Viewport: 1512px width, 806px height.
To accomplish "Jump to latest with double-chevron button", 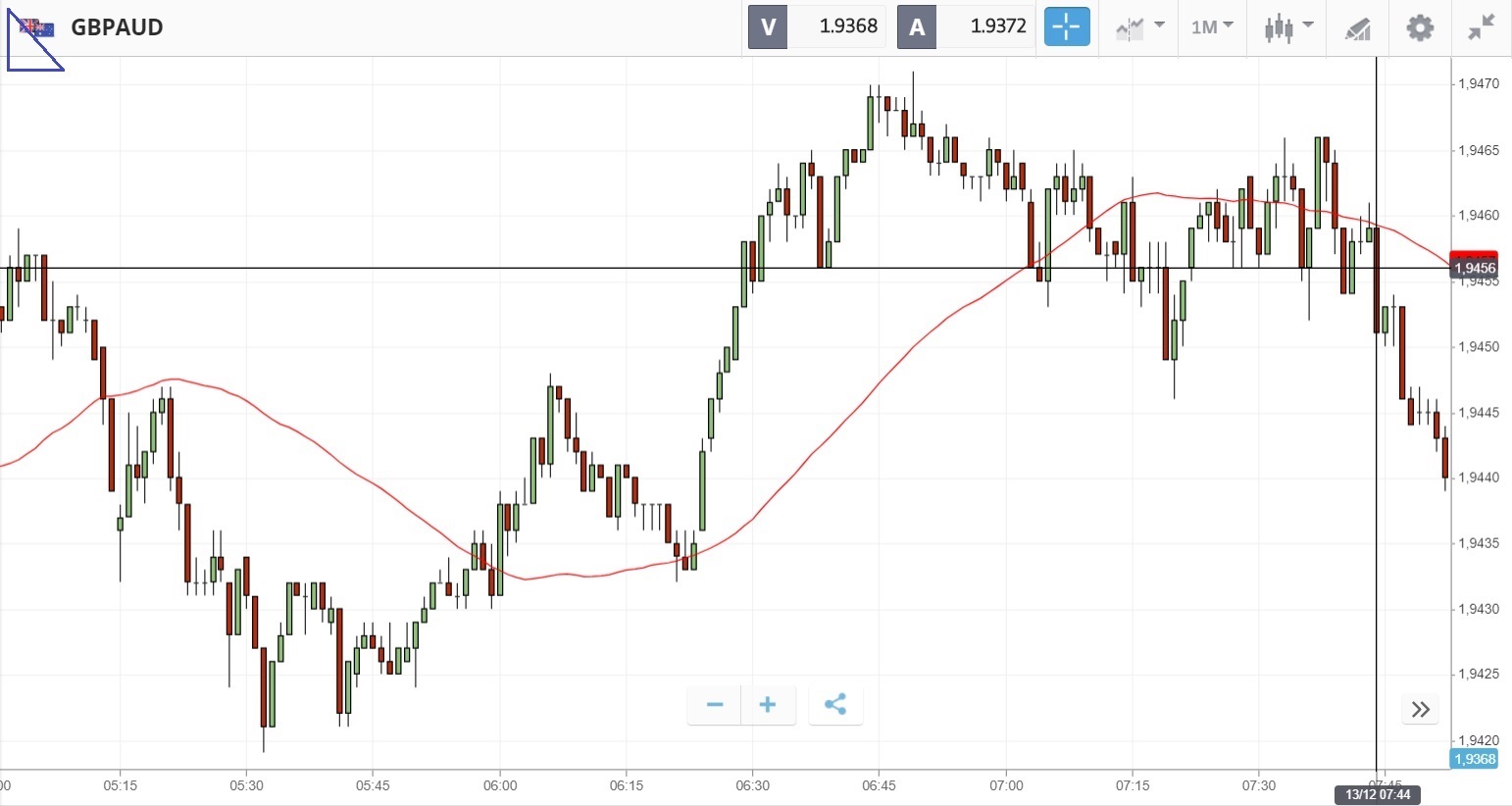I will (x=1421, y=709).
